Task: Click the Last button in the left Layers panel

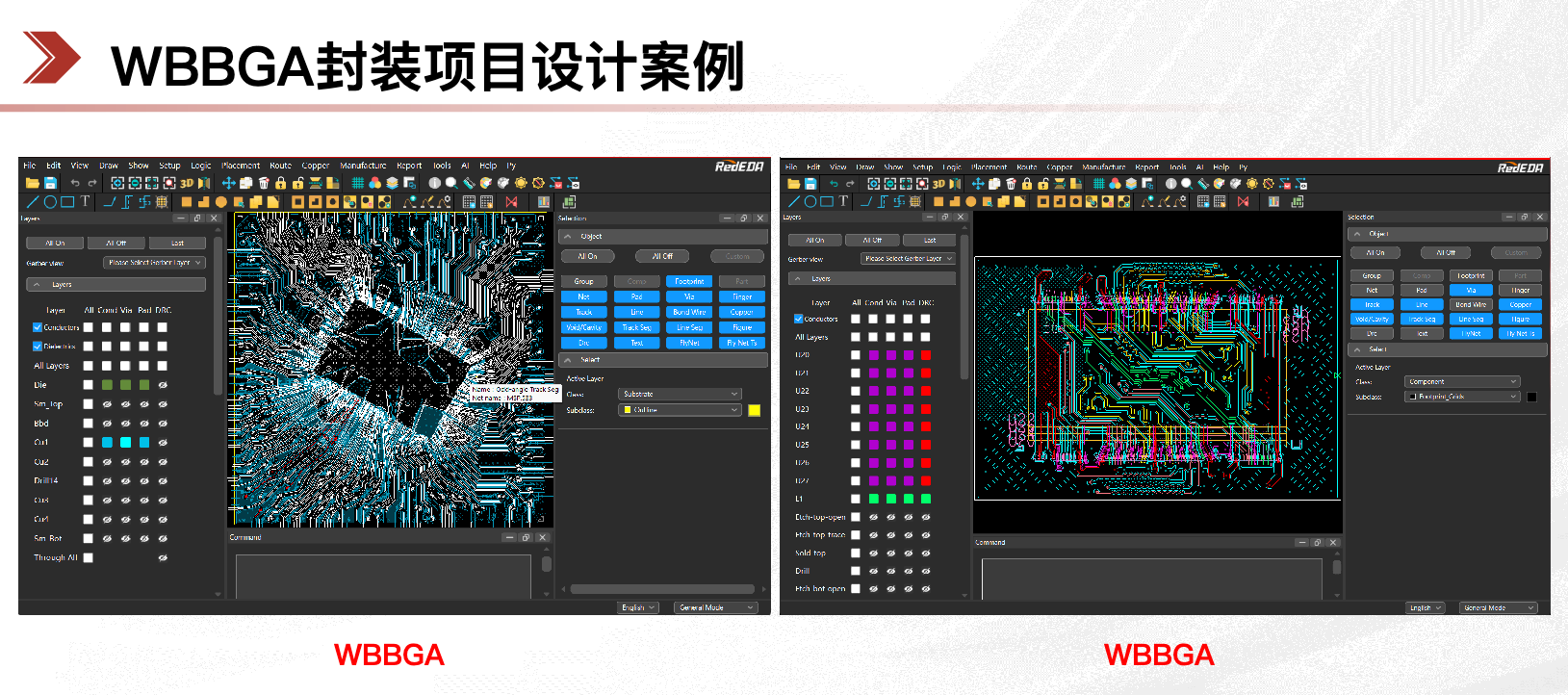Action: 177,243
